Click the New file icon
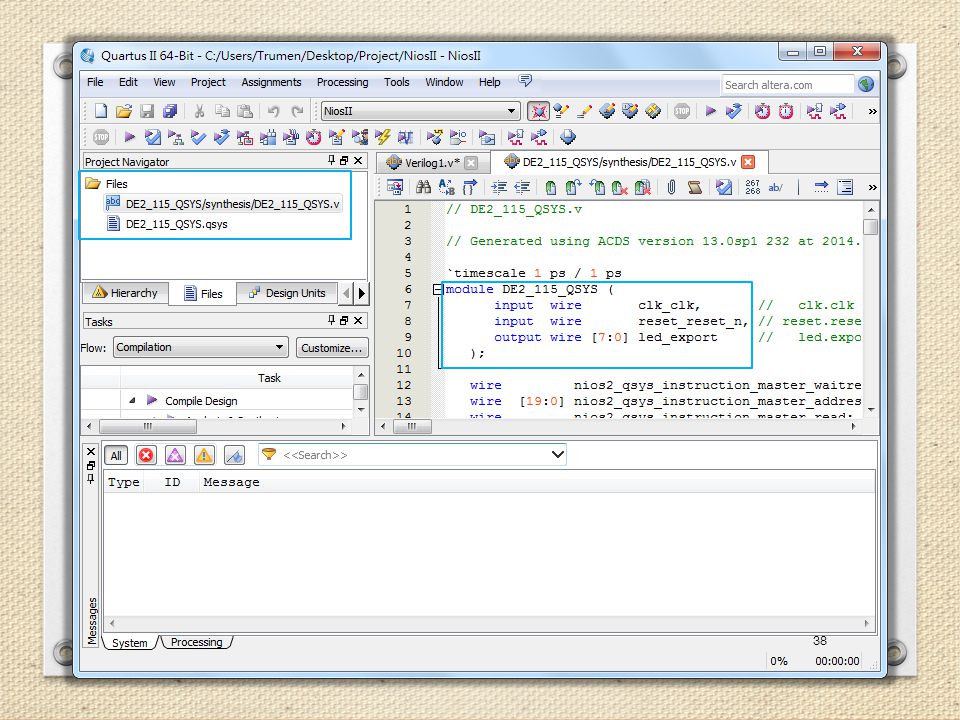 pyautogui.click(x=101, y=111)
